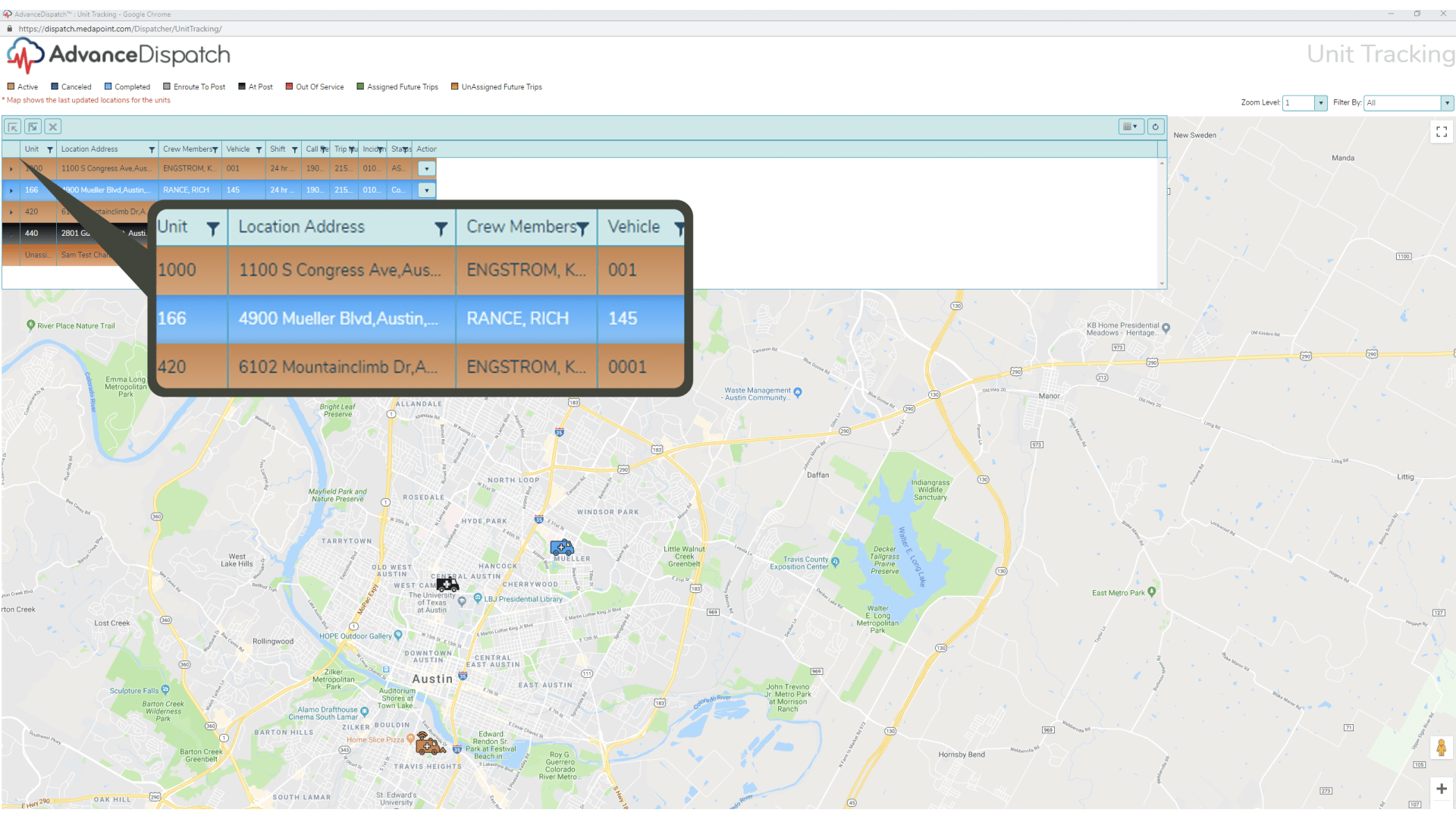Click the X clear icon in grid toolbar

coord(53,127)
